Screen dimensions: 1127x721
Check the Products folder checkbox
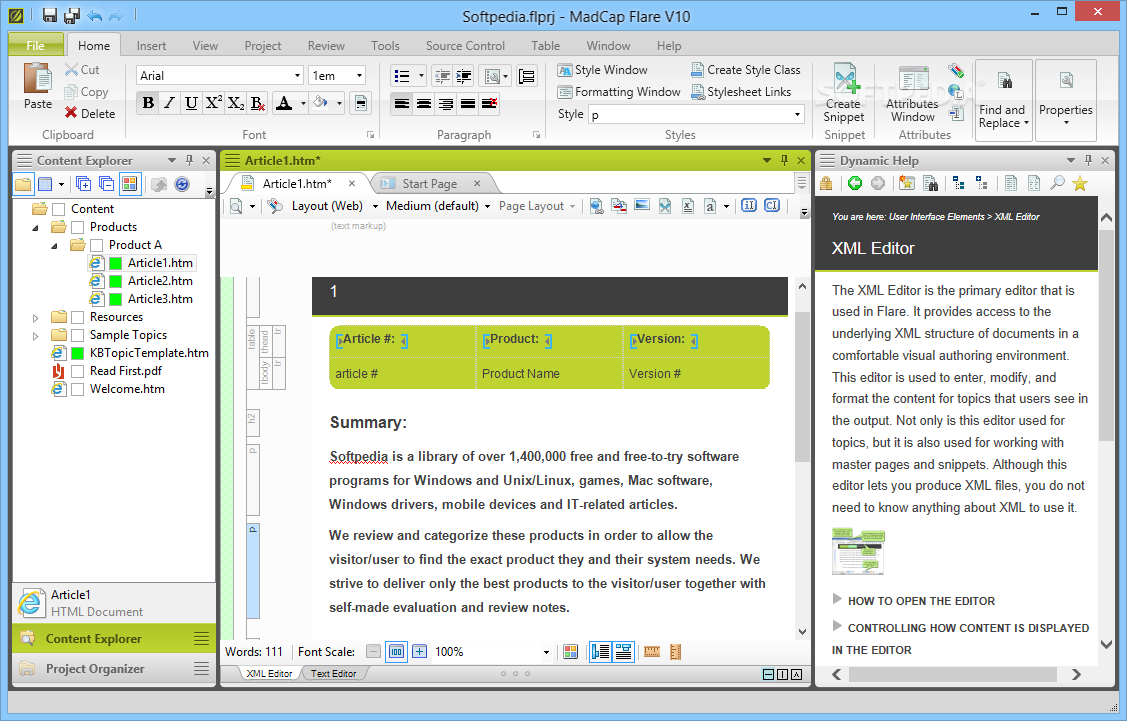pos(78,227)
